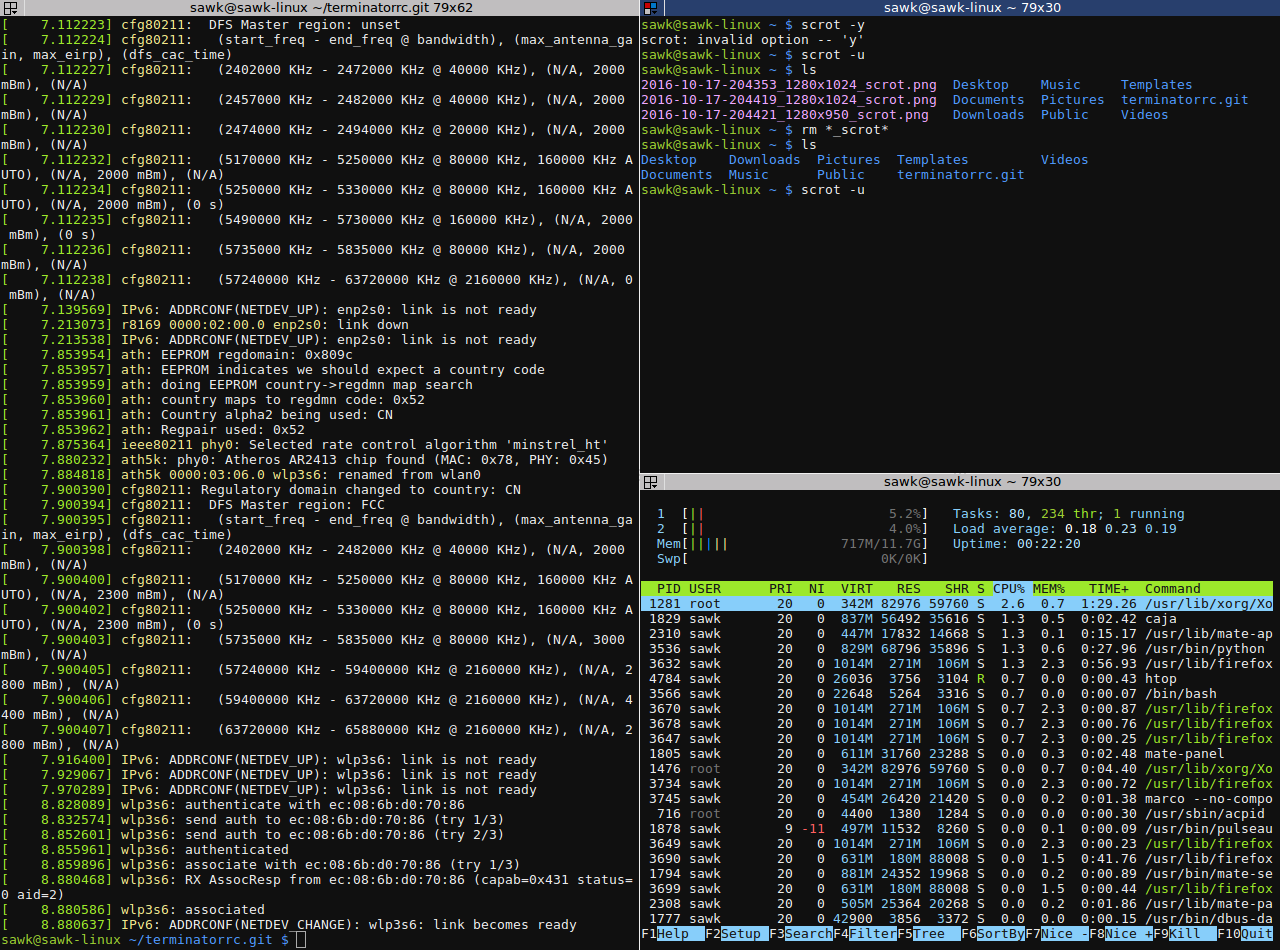Select the /usr/sbin/acpid process row
The height and width of the screenshot is (950, 1280).
tap(957, 814)
